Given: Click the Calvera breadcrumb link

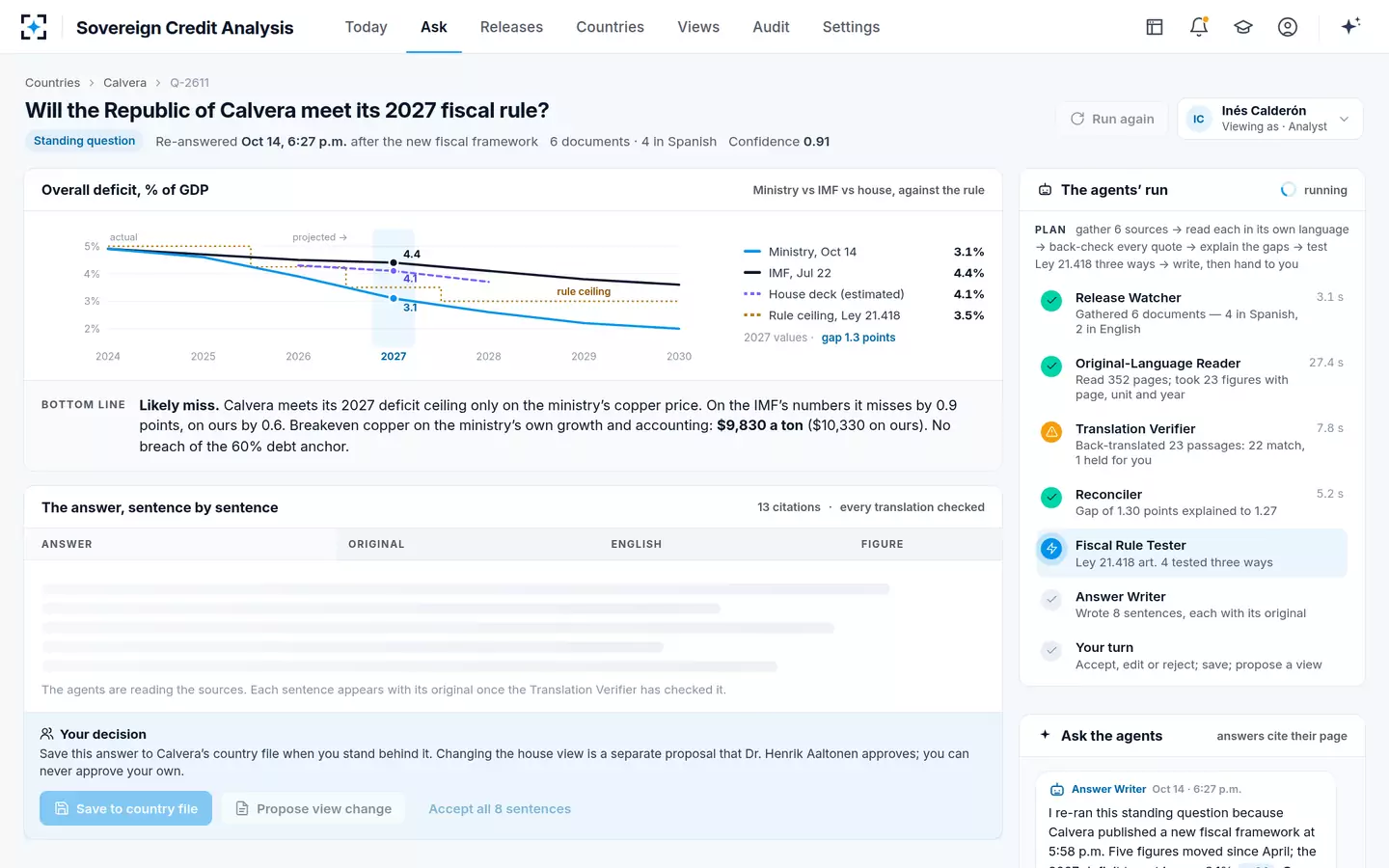Looking at the screenshot, I should tap(125, 83).
